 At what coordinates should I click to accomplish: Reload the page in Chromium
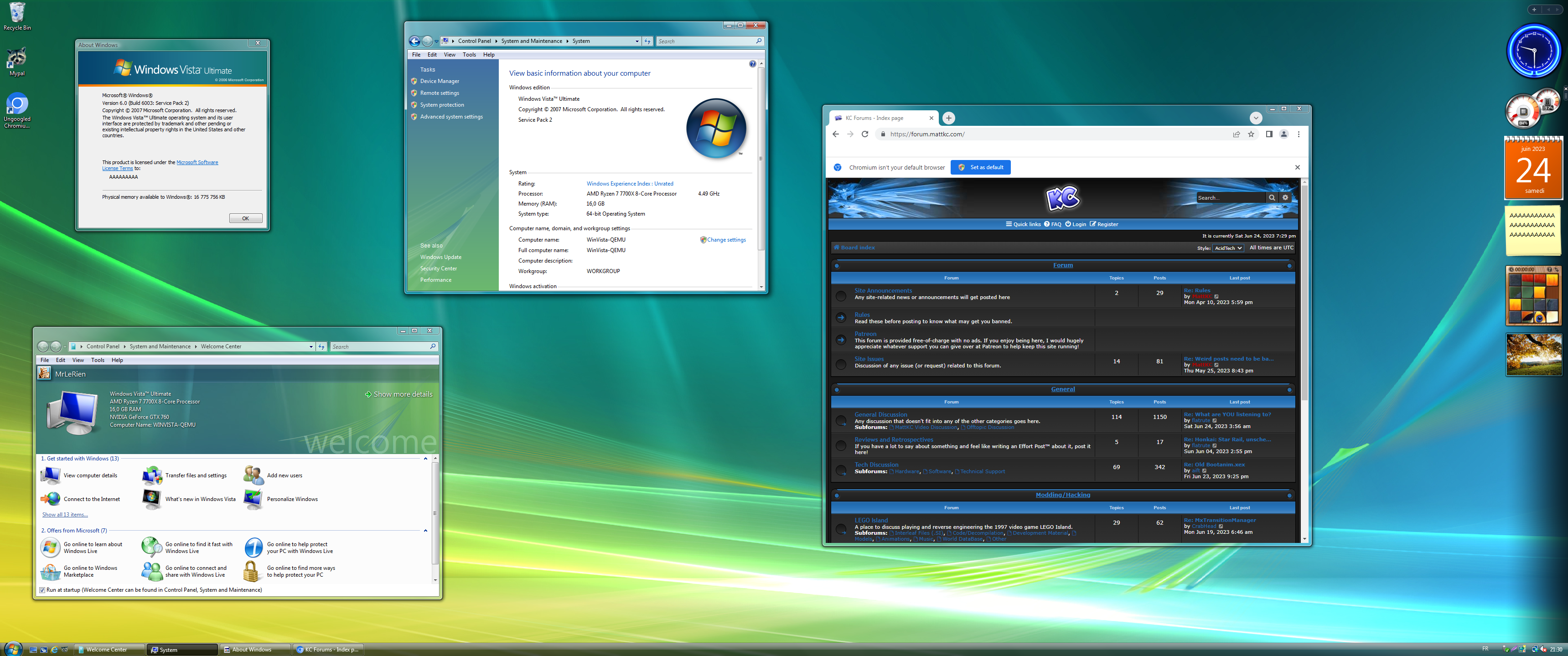coord(864,134)
